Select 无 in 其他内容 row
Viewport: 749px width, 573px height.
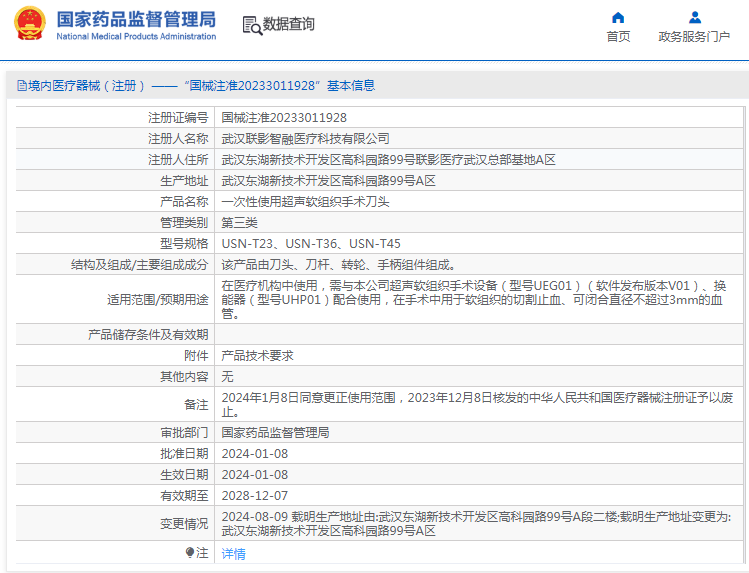pyautogui.click(x=227, y=376)
